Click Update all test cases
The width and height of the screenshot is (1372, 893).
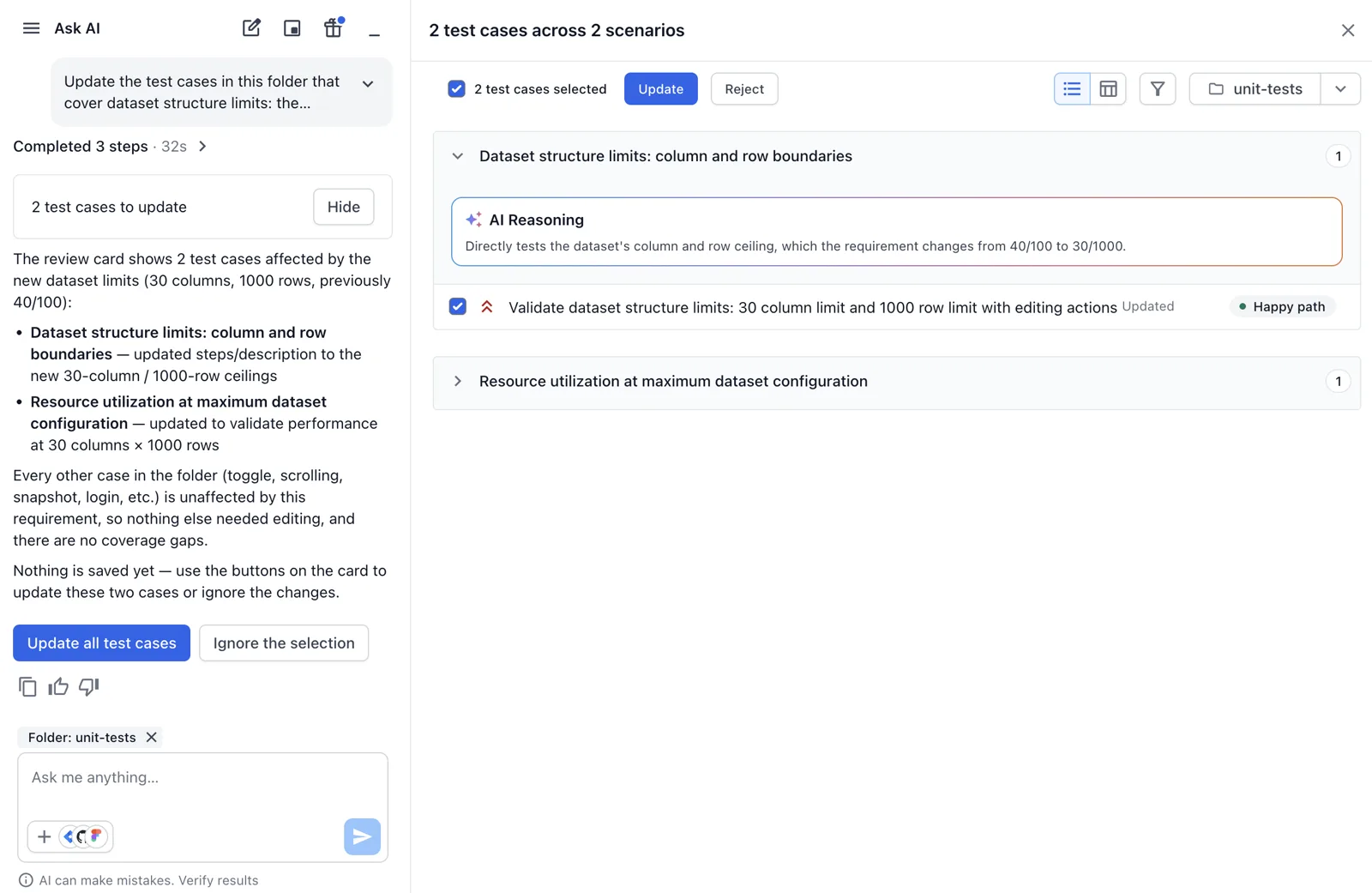102,643
